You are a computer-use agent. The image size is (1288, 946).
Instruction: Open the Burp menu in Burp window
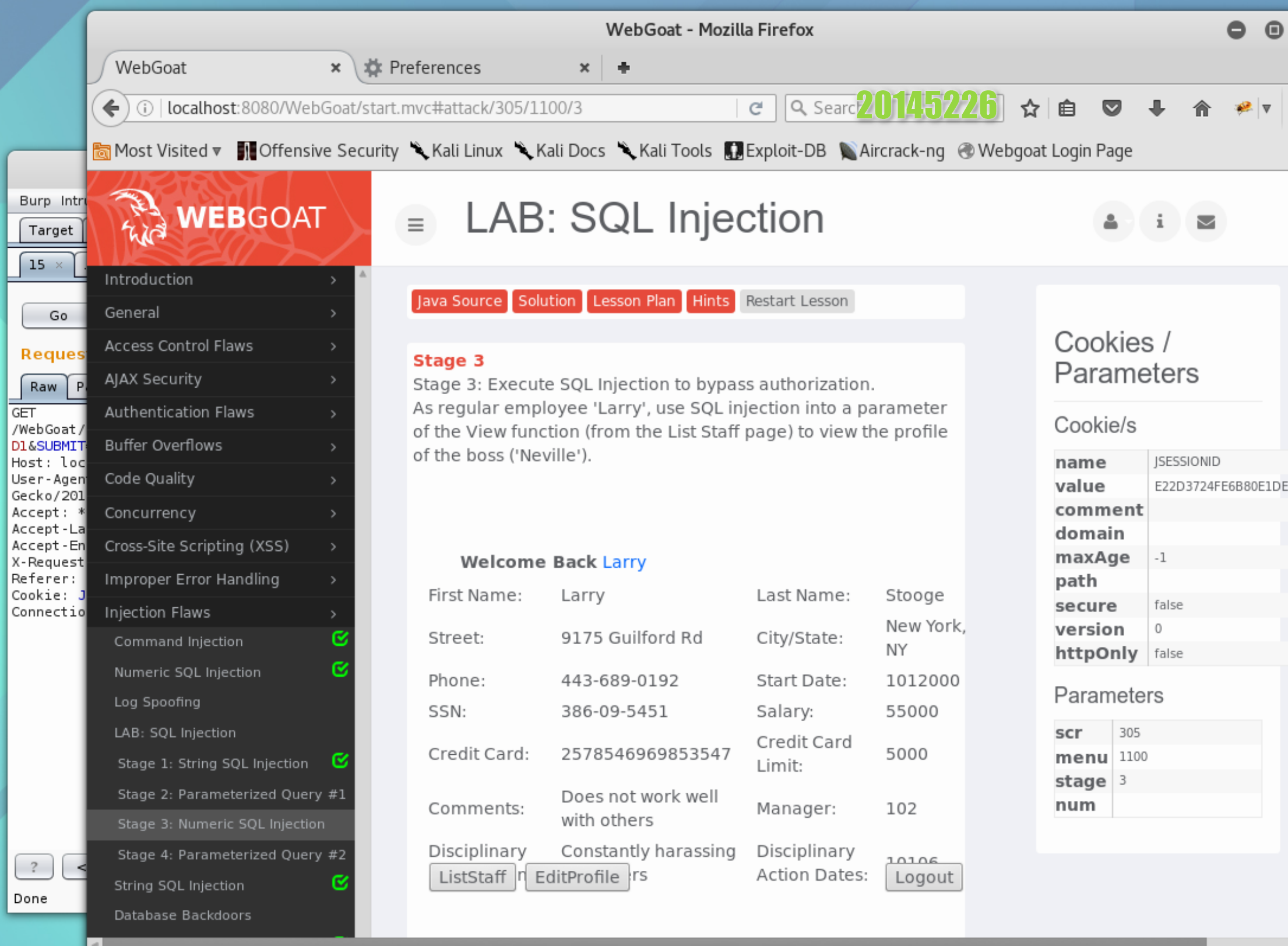[34, 201]
